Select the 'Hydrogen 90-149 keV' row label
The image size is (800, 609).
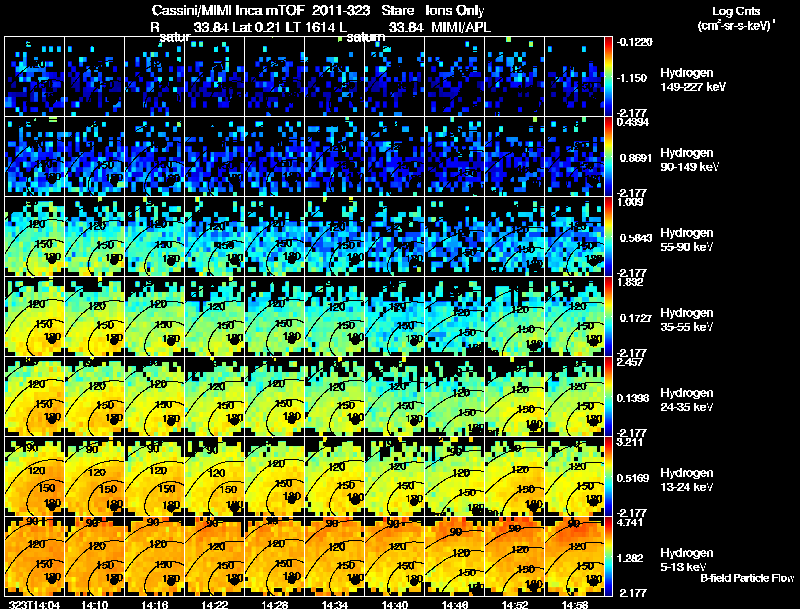click(689, 160)
